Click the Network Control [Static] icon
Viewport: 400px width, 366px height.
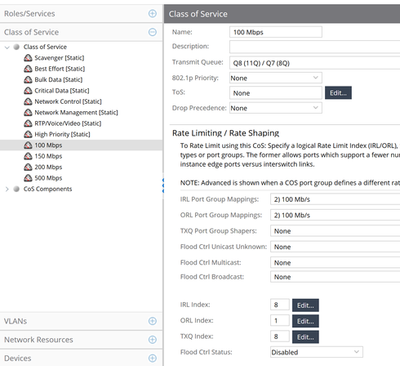coord(28,102)
